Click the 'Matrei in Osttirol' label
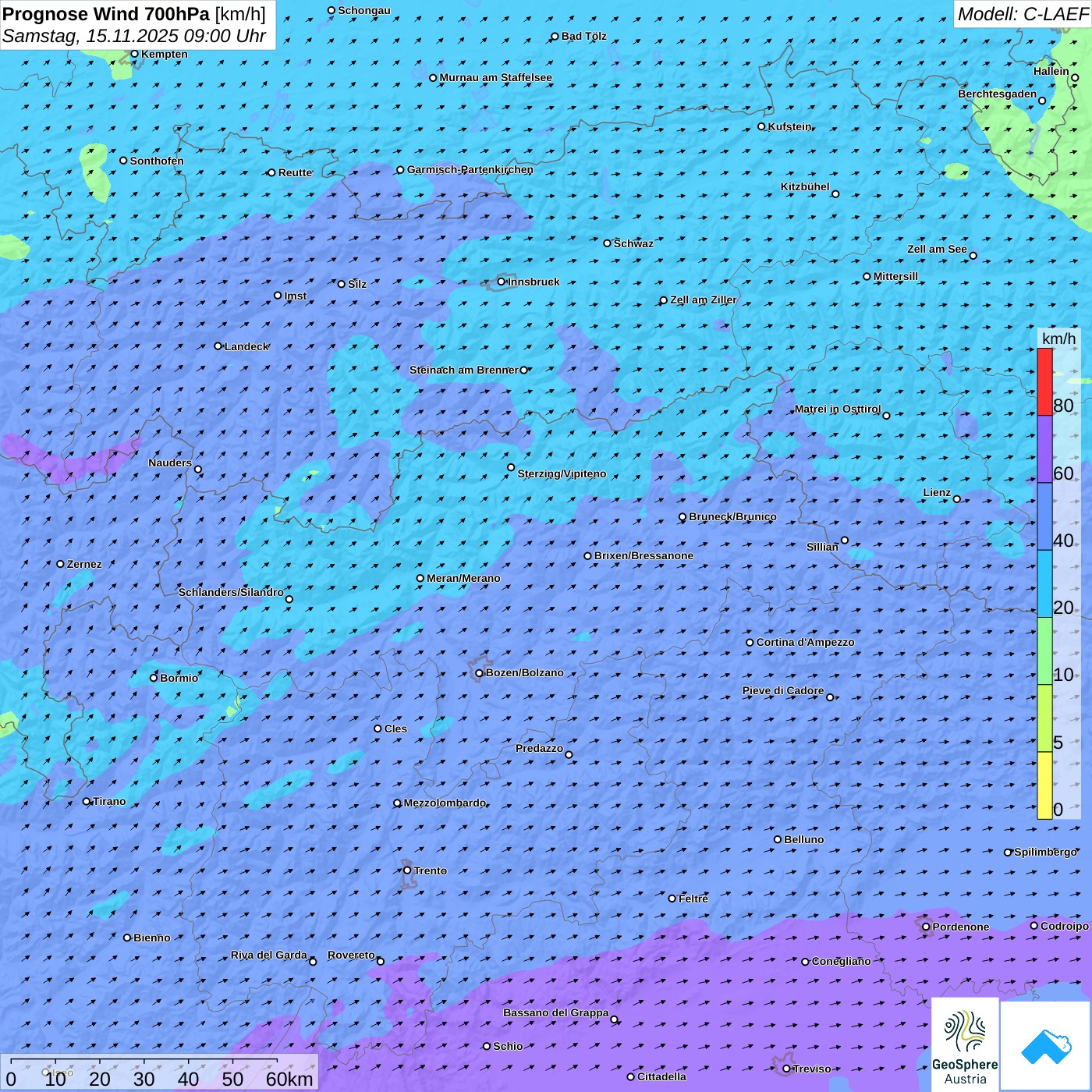This screenshot has height=1092, width=1092. tap(837, 409)
